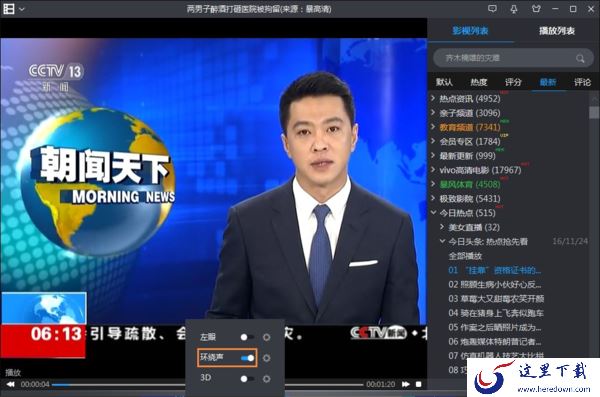
Task: Click the next (fast-forward) button
Action: 406,384
